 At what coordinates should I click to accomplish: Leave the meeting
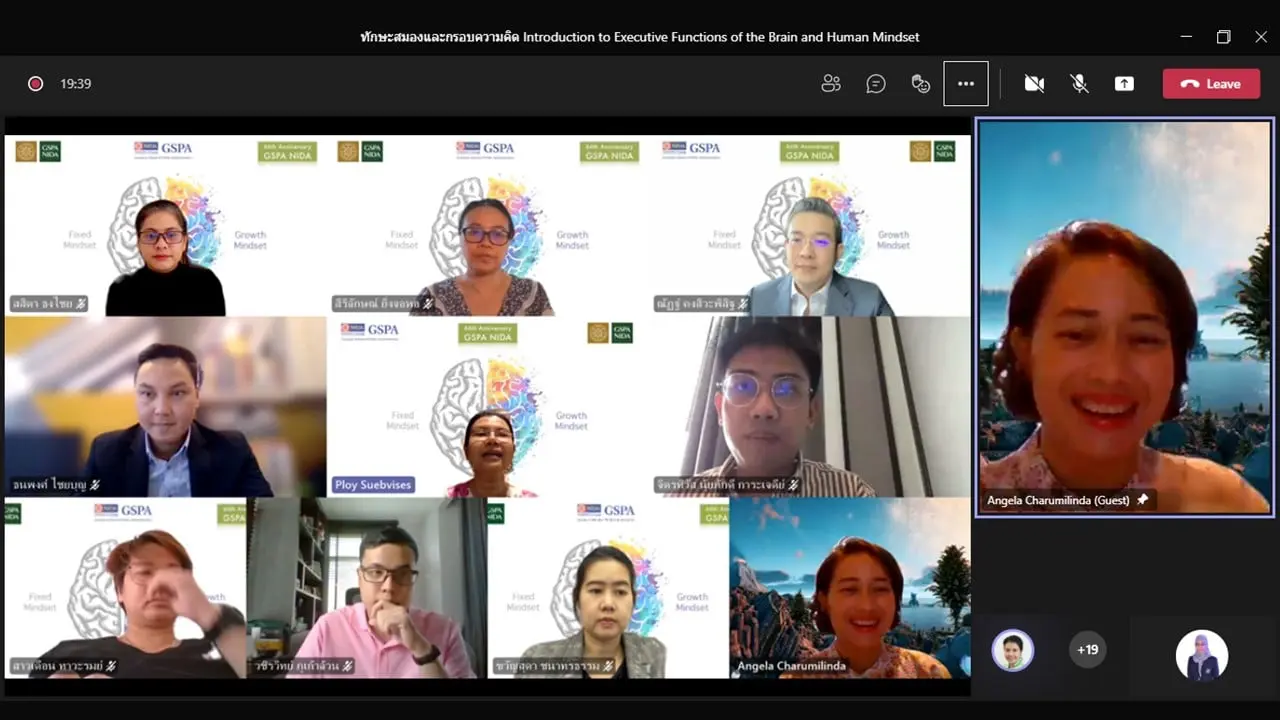pos(1210,84)
